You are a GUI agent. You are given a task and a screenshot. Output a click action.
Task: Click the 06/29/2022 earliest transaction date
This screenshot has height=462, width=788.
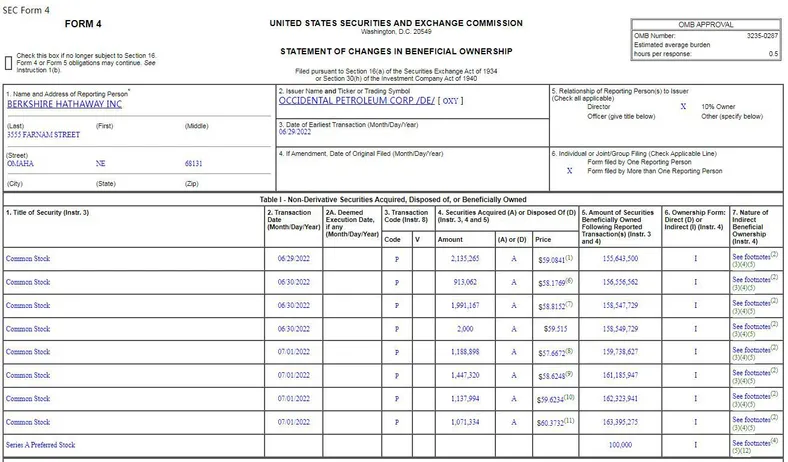click(x=295, y=132)
